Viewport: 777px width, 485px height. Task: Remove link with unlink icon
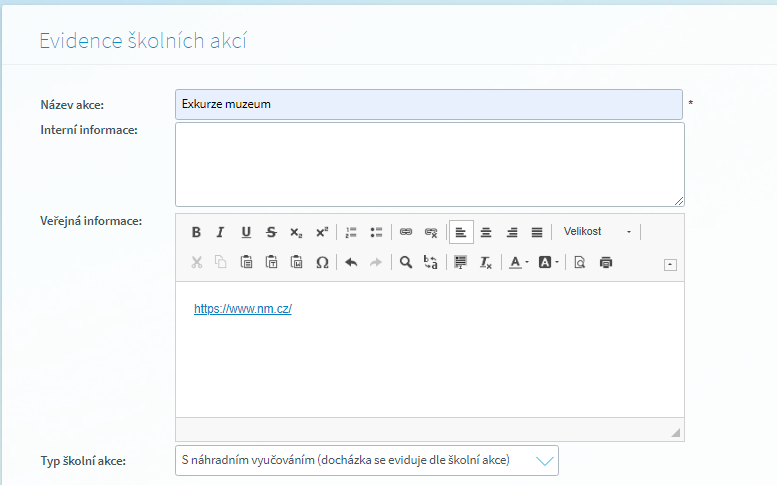pyautogui.click(x=431, y=232)
